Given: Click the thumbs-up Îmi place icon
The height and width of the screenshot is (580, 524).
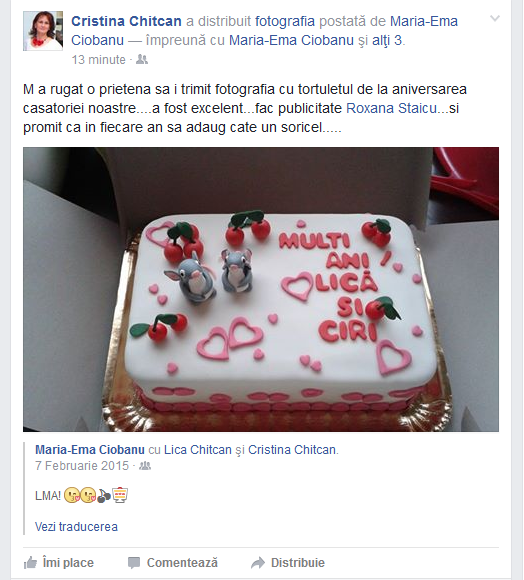Looking at the screenshot, I should (30, 563).
